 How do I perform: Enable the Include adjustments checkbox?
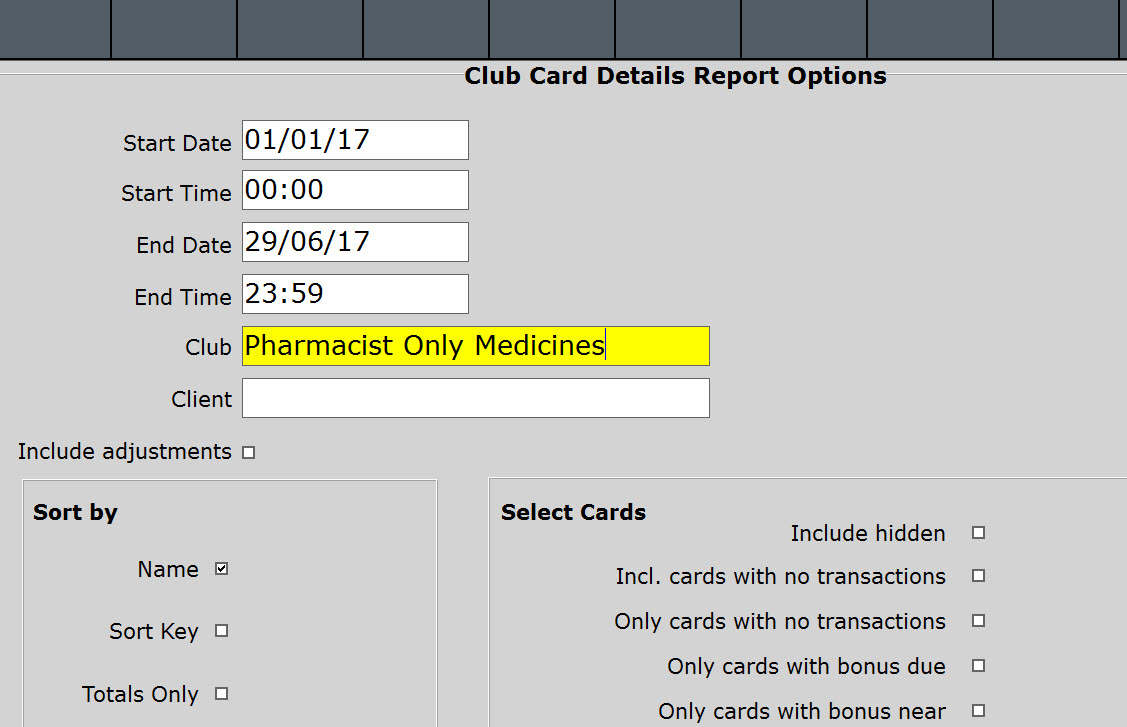[x=249, y=453]
